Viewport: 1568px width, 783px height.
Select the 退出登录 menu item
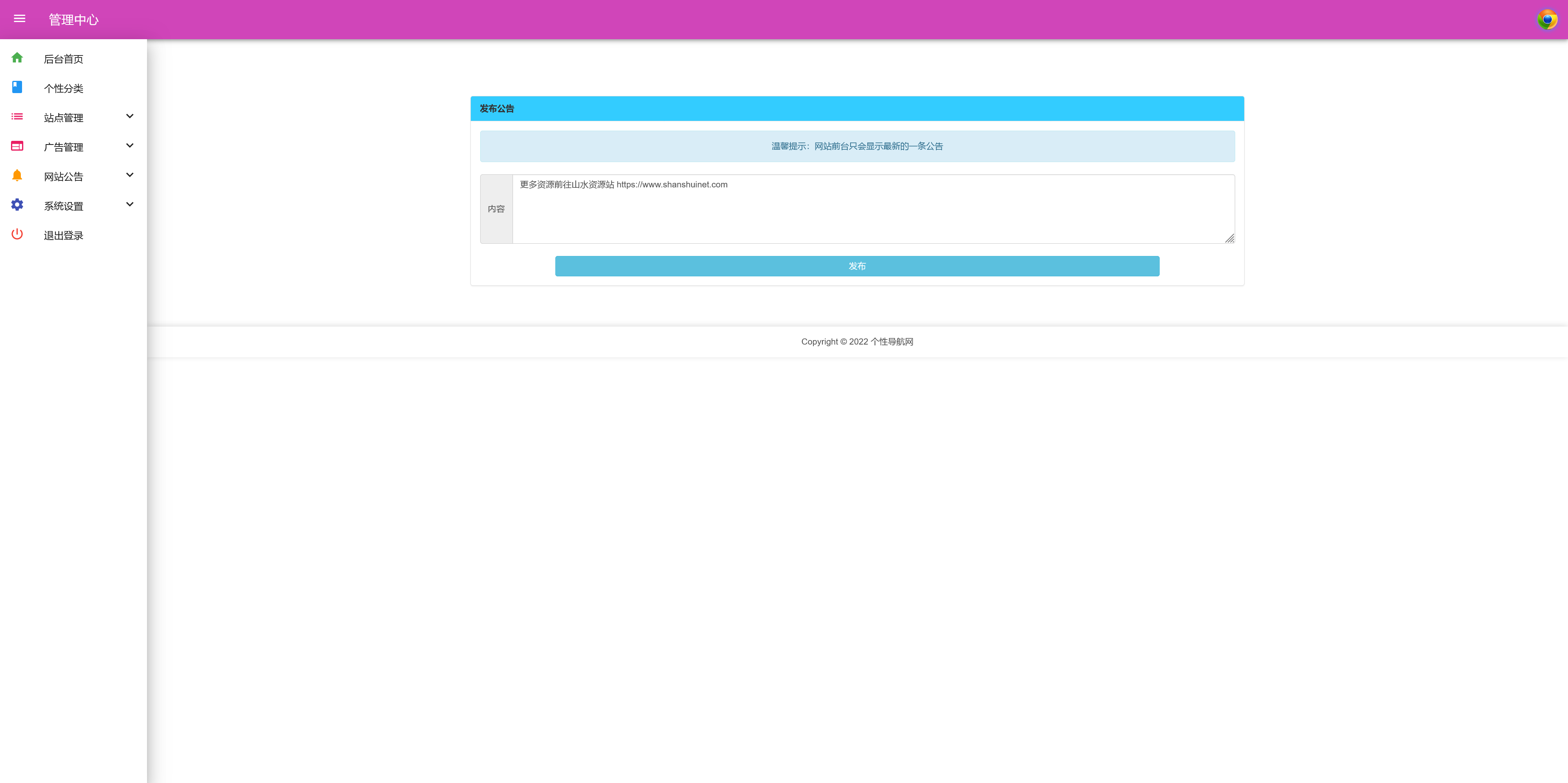[x=63, y=236]
